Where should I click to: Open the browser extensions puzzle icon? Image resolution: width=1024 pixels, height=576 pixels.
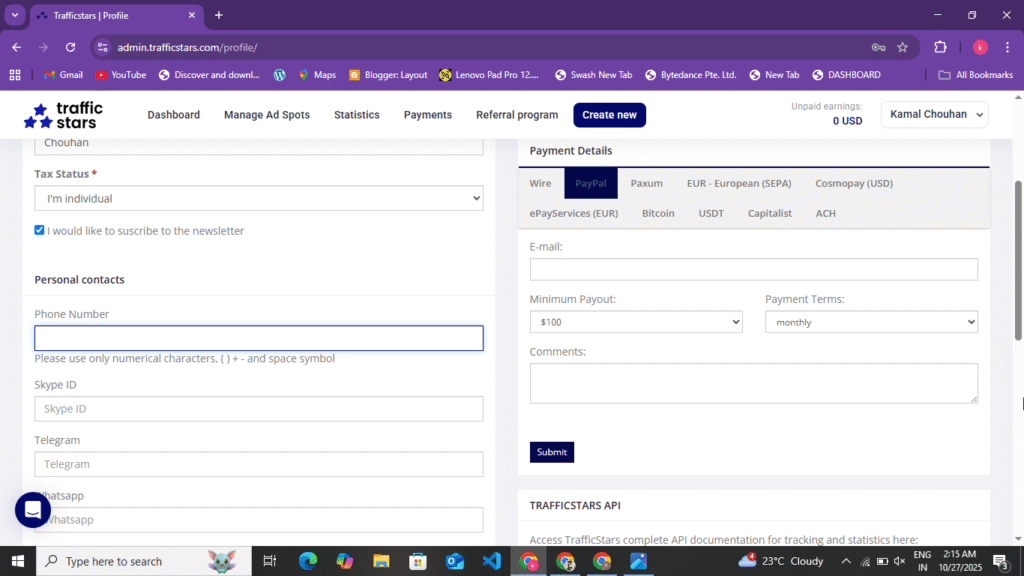938,47
